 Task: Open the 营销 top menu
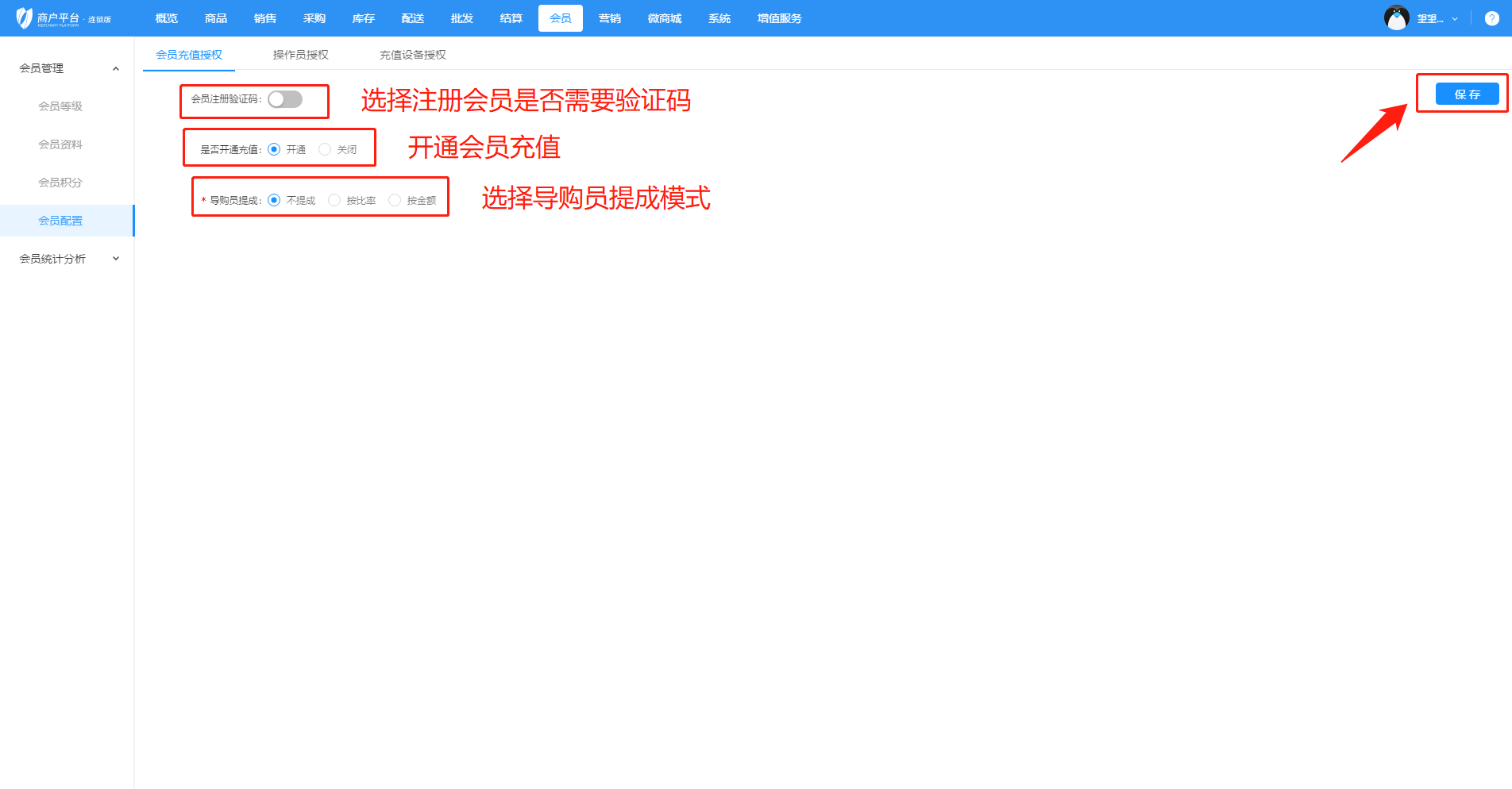coord(609,18)
